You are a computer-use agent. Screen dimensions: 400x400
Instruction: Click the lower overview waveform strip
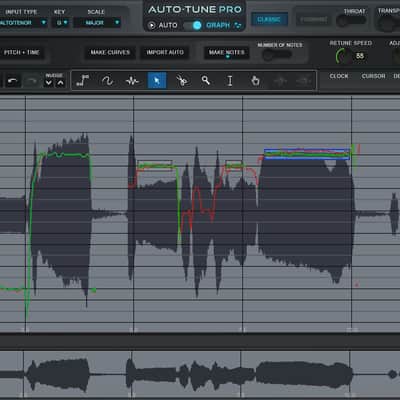200,374
